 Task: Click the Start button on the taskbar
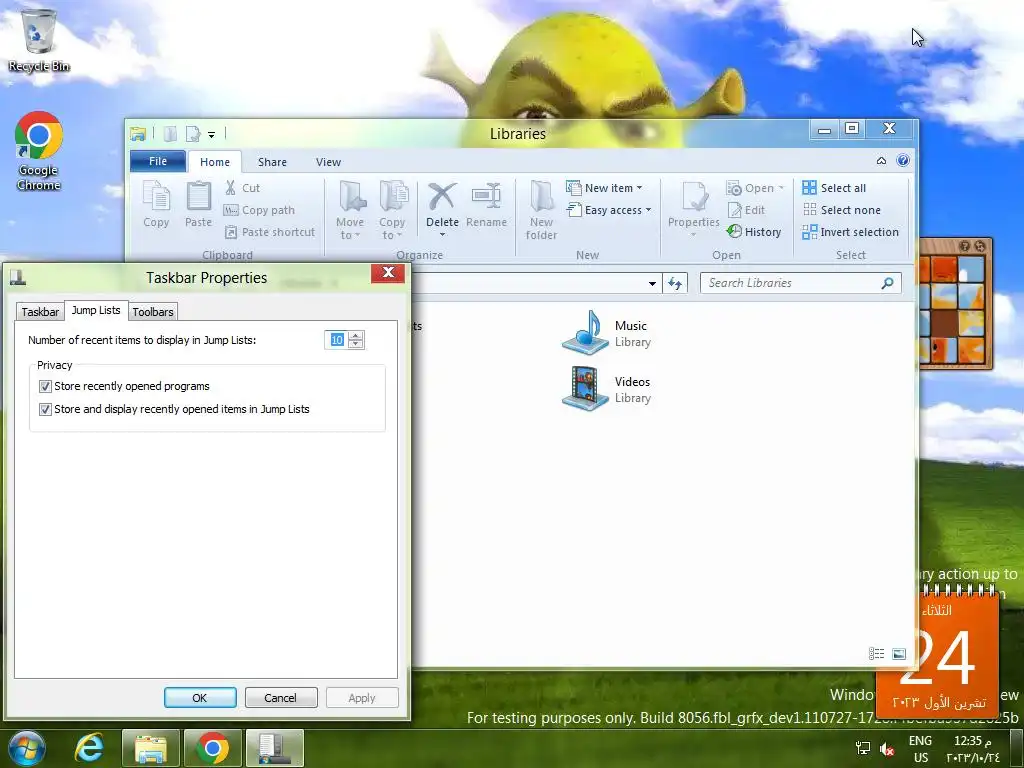coord(27,748)
